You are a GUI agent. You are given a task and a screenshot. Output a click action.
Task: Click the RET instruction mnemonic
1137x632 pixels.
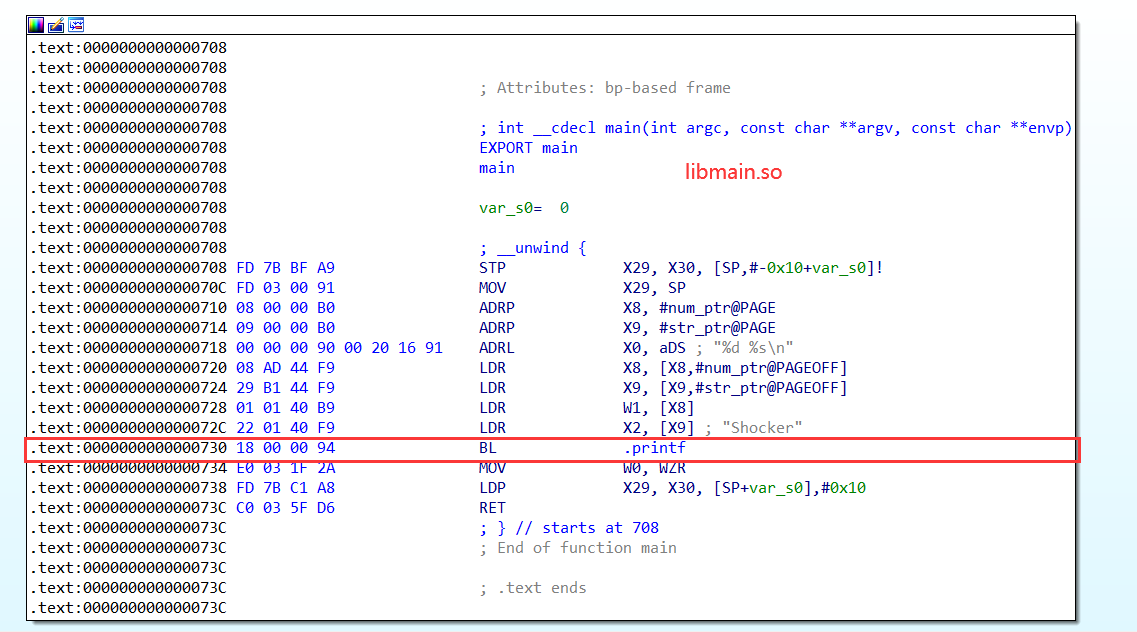point(492,508)
